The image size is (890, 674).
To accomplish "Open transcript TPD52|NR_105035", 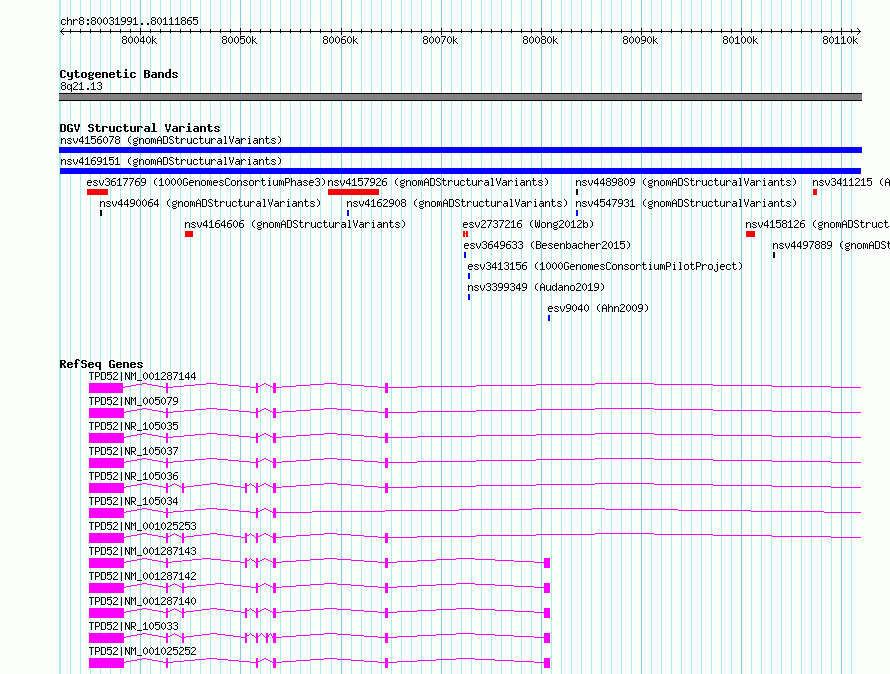I will 133,426.
